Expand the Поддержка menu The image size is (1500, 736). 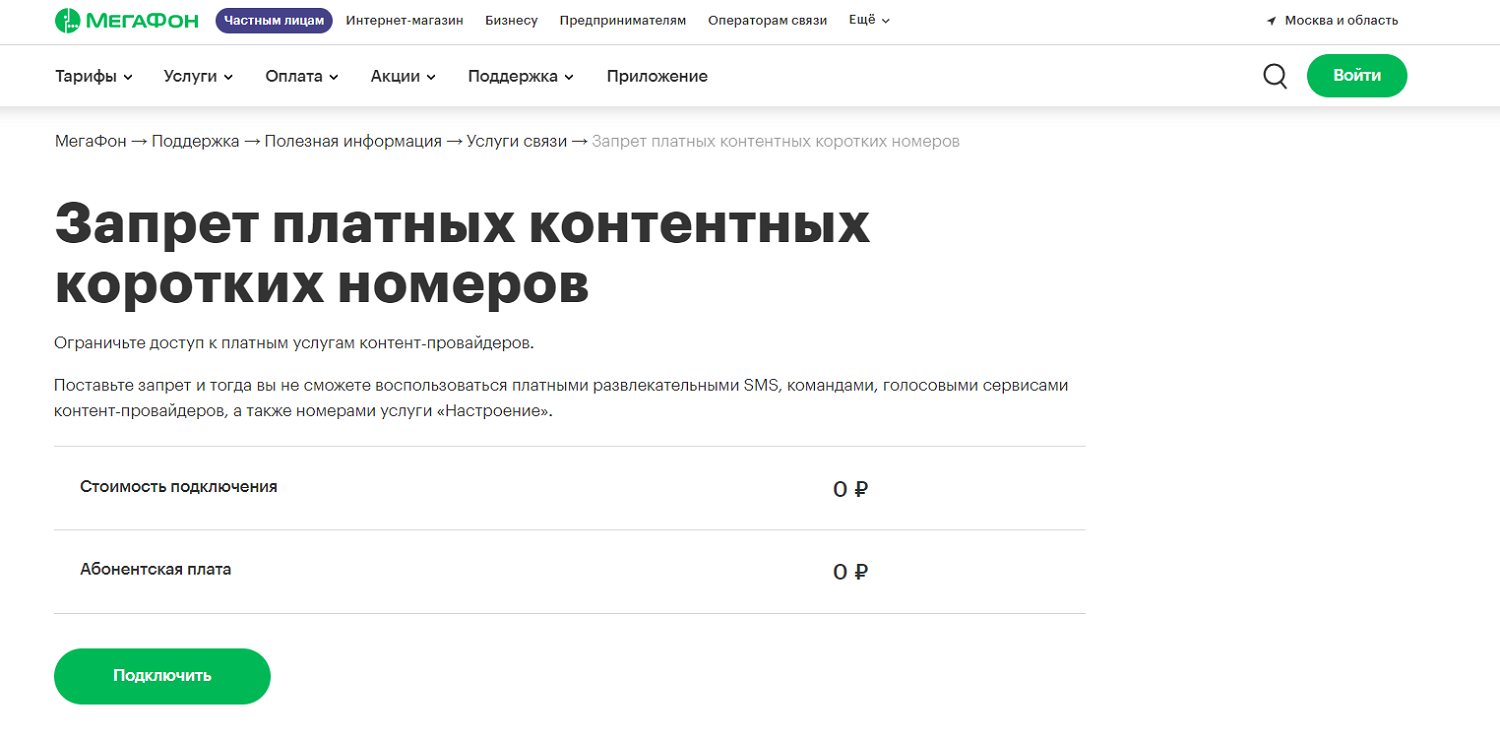(x=521, y=76)
